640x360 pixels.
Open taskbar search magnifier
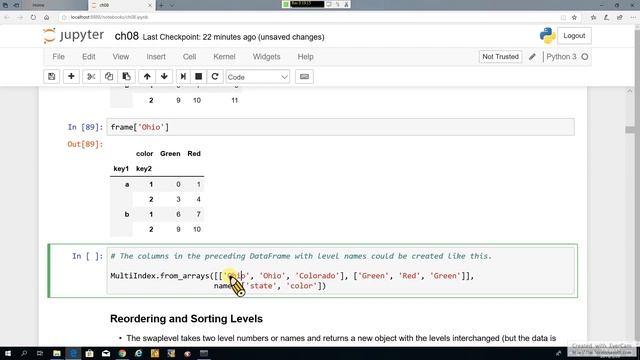[24, 353]
